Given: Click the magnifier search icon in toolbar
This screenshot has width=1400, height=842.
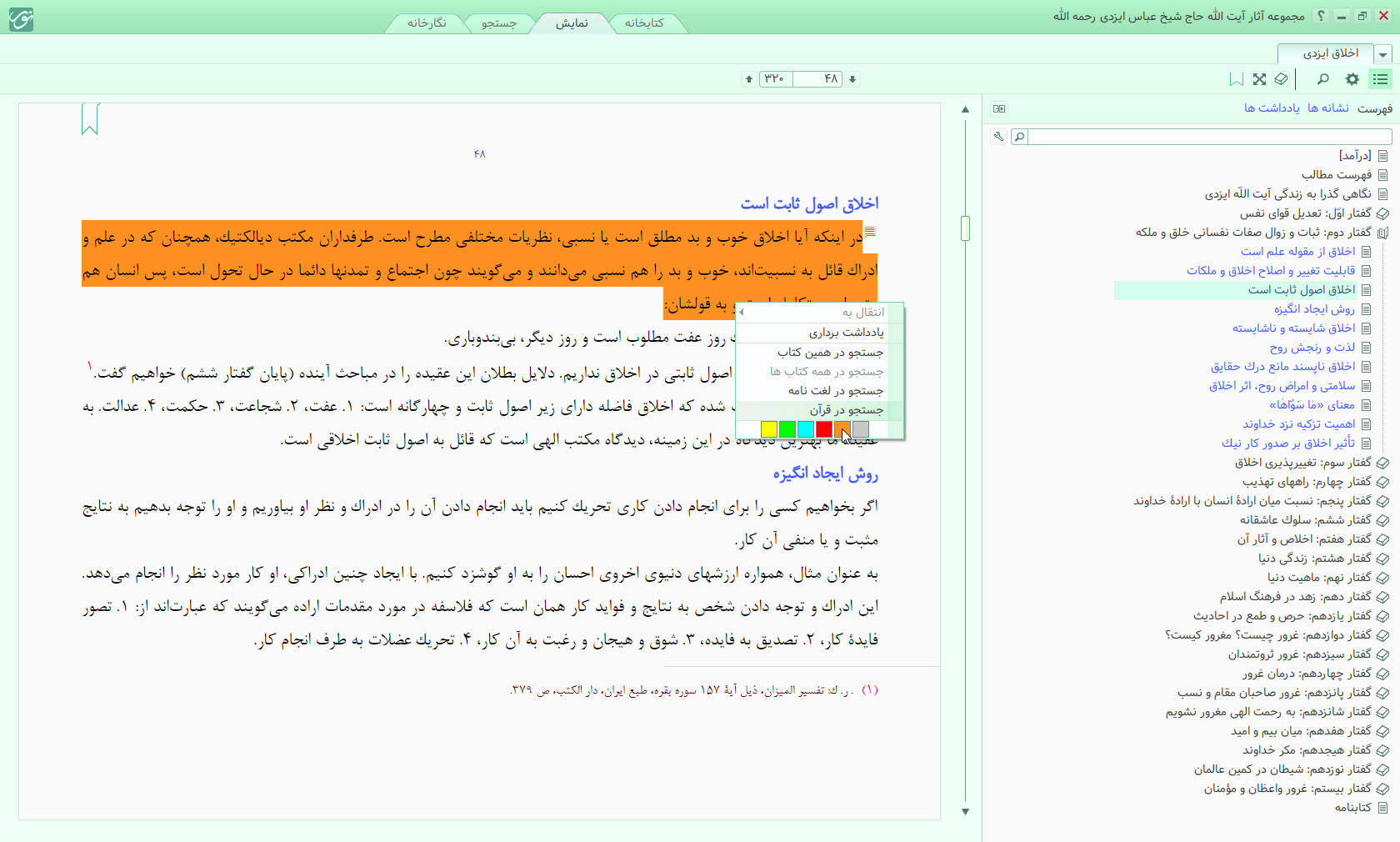Looking at the screenshot, I should point(1322,79).
